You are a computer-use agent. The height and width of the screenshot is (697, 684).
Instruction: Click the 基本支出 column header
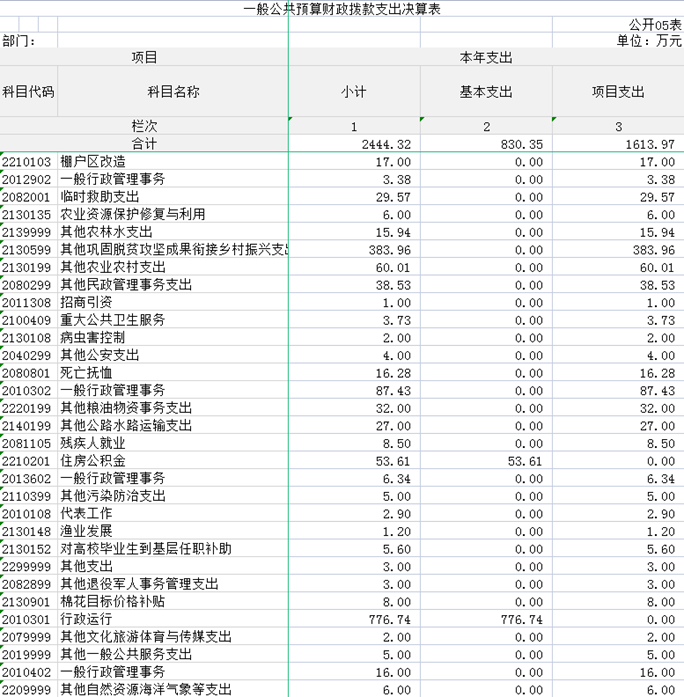(486, 92)
